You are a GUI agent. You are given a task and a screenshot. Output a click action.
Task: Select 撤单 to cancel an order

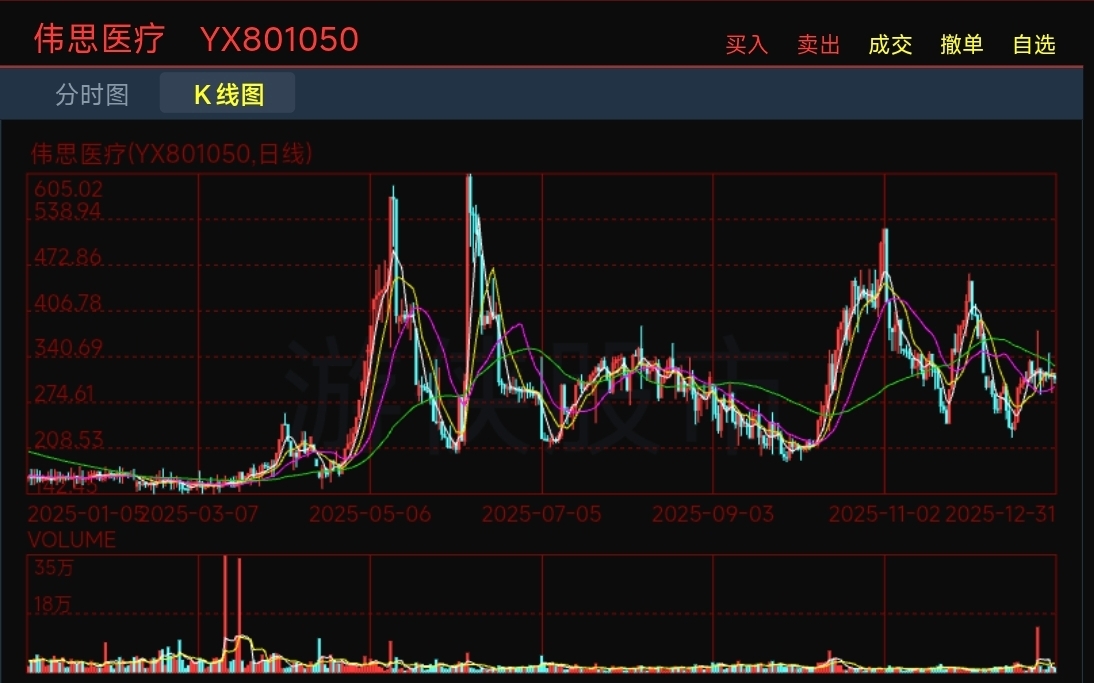click(961, 45)
